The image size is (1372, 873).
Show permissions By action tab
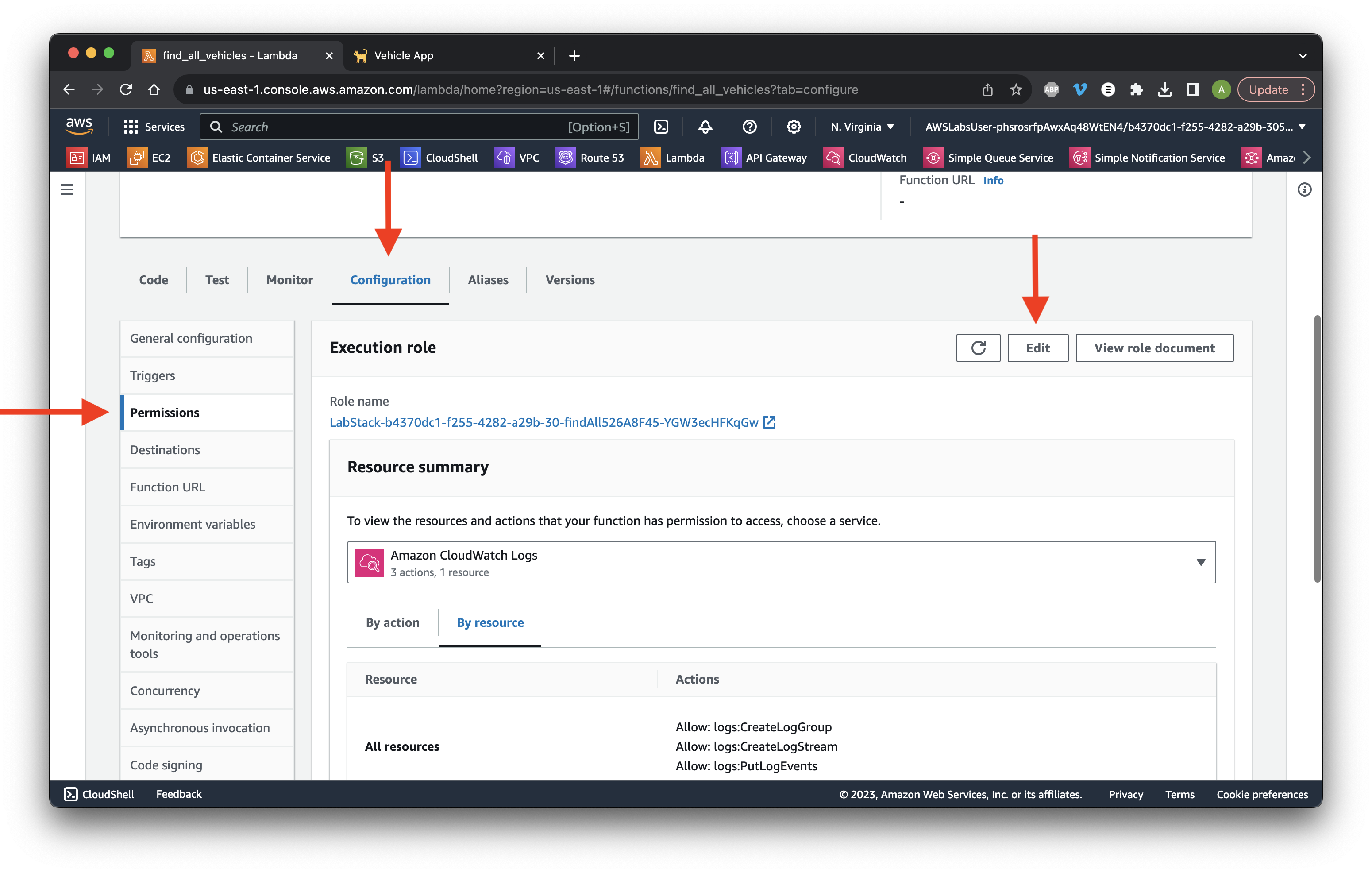393,623
